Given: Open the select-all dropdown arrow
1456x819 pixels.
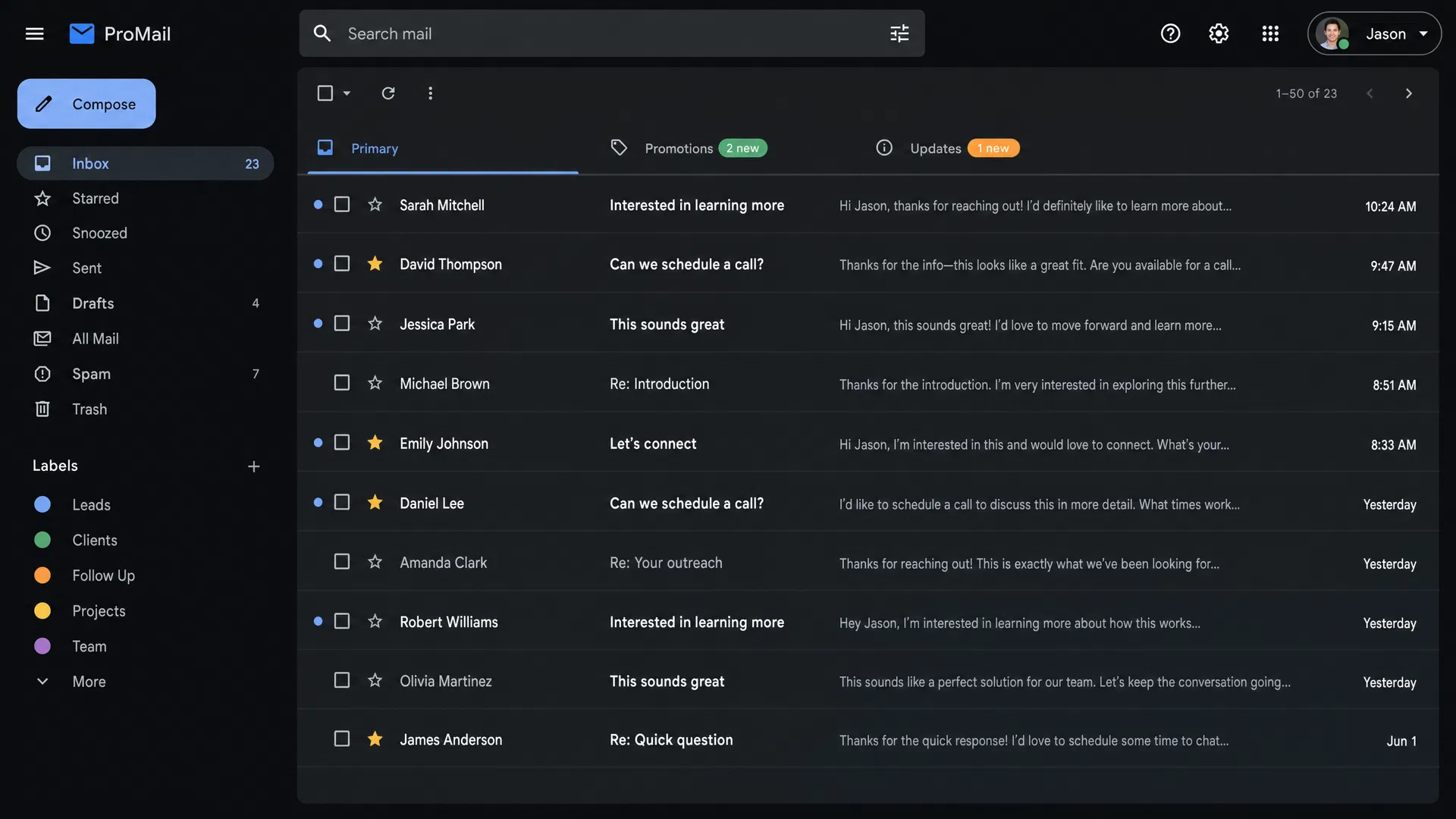Looking at the screenshot, I should pos(347,93).
